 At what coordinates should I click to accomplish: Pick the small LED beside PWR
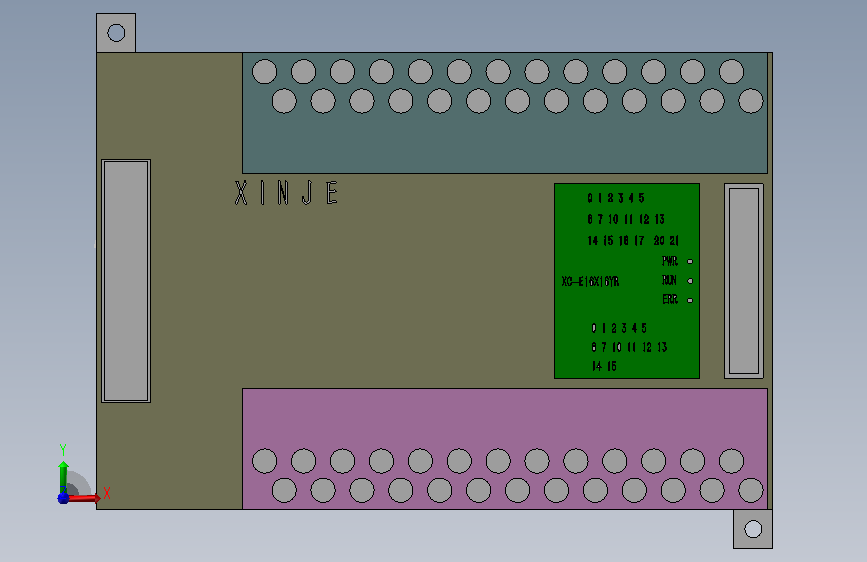pos(690,261)
